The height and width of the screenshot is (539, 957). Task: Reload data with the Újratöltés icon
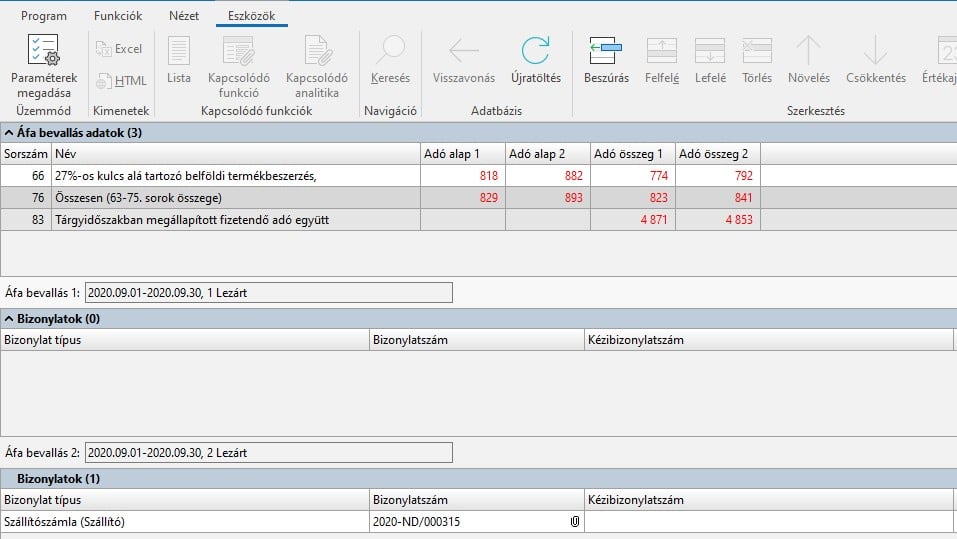click(536, 51)
